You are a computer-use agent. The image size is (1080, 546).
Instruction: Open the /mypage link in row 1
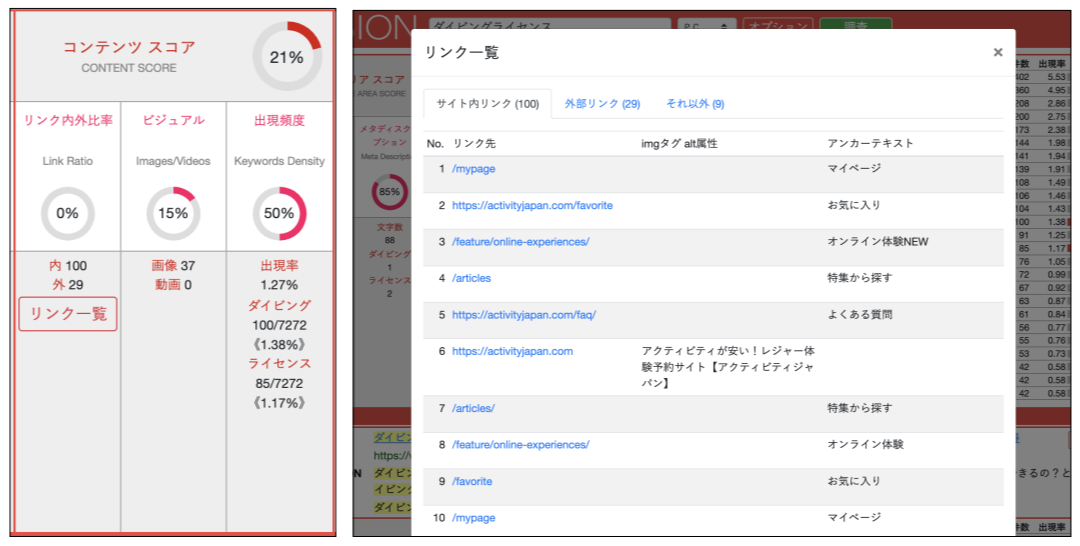(473, 169)
